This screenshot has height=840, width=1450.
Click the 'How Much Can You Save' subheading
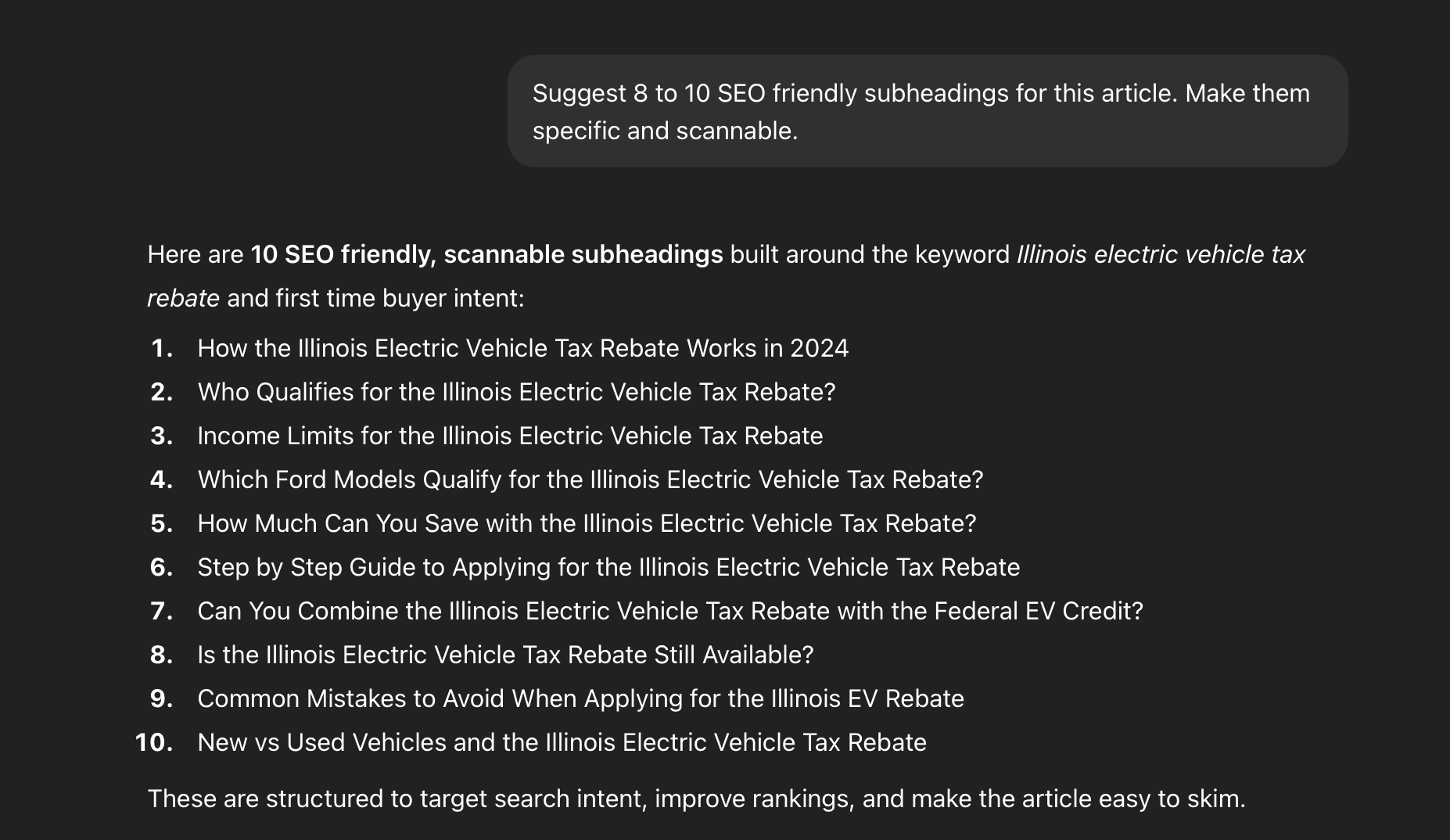point(587,523)
